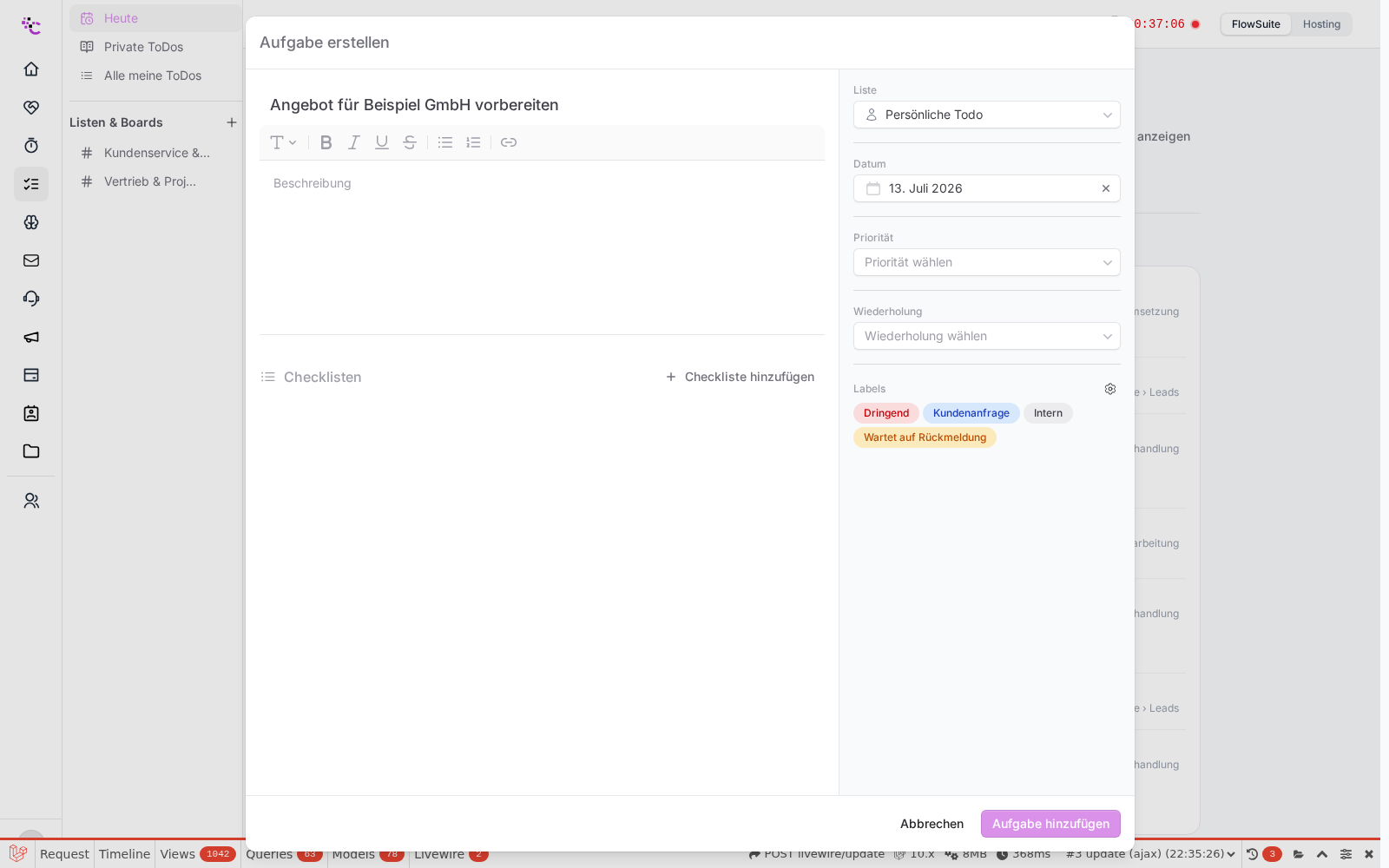This screenshot has width=1389, height=868.
Task: Open Heute in the sidebar
Action: [155, 18]
